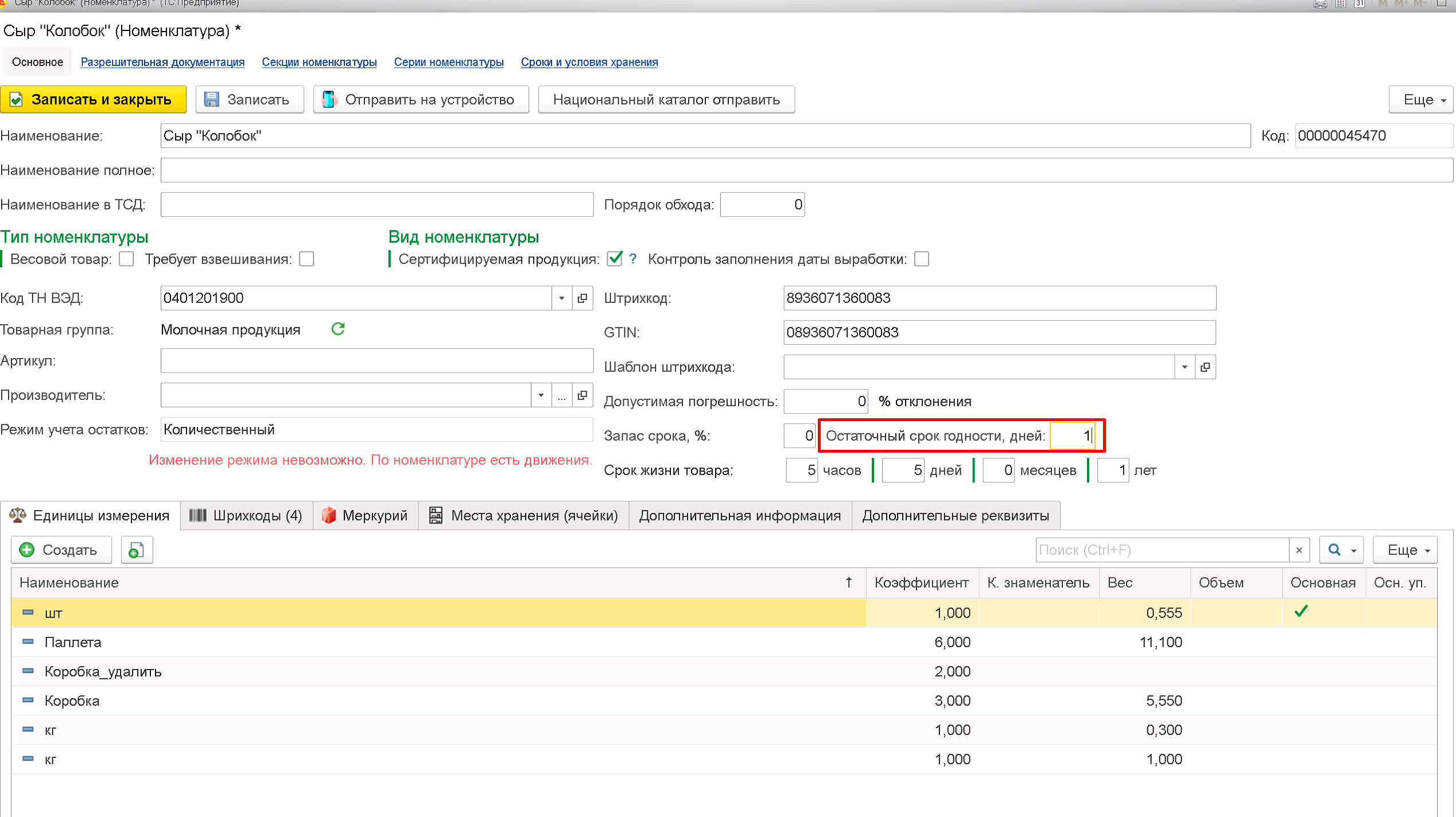Expand the Код ТН ВЭД dropdown
1456x817 pixels.
tap(562, 298)
